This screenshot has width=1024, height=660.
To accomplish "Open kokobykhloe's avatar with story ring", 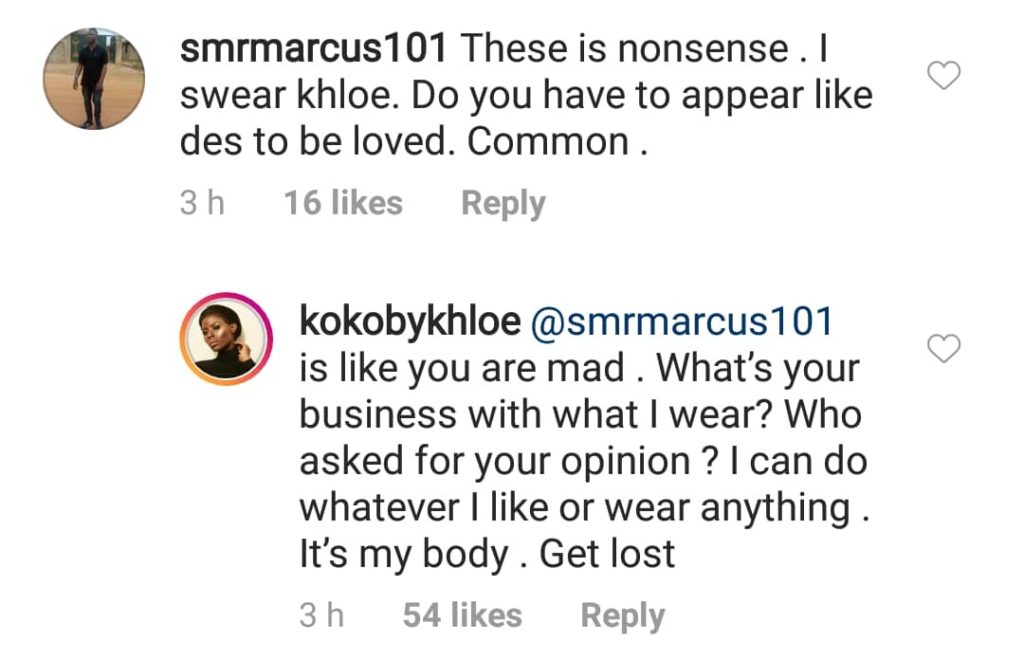I will click(227, 340).
